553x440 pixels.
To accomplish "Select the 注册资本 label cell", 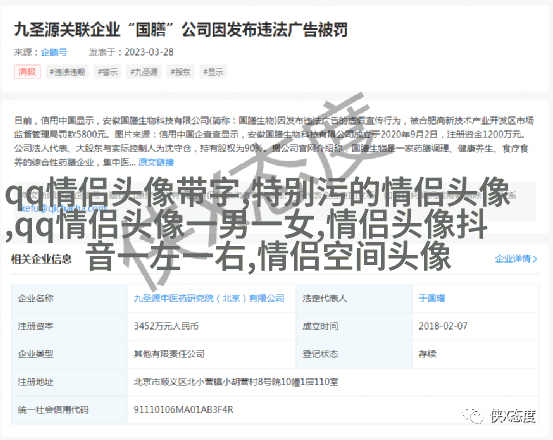I will 69,326.
